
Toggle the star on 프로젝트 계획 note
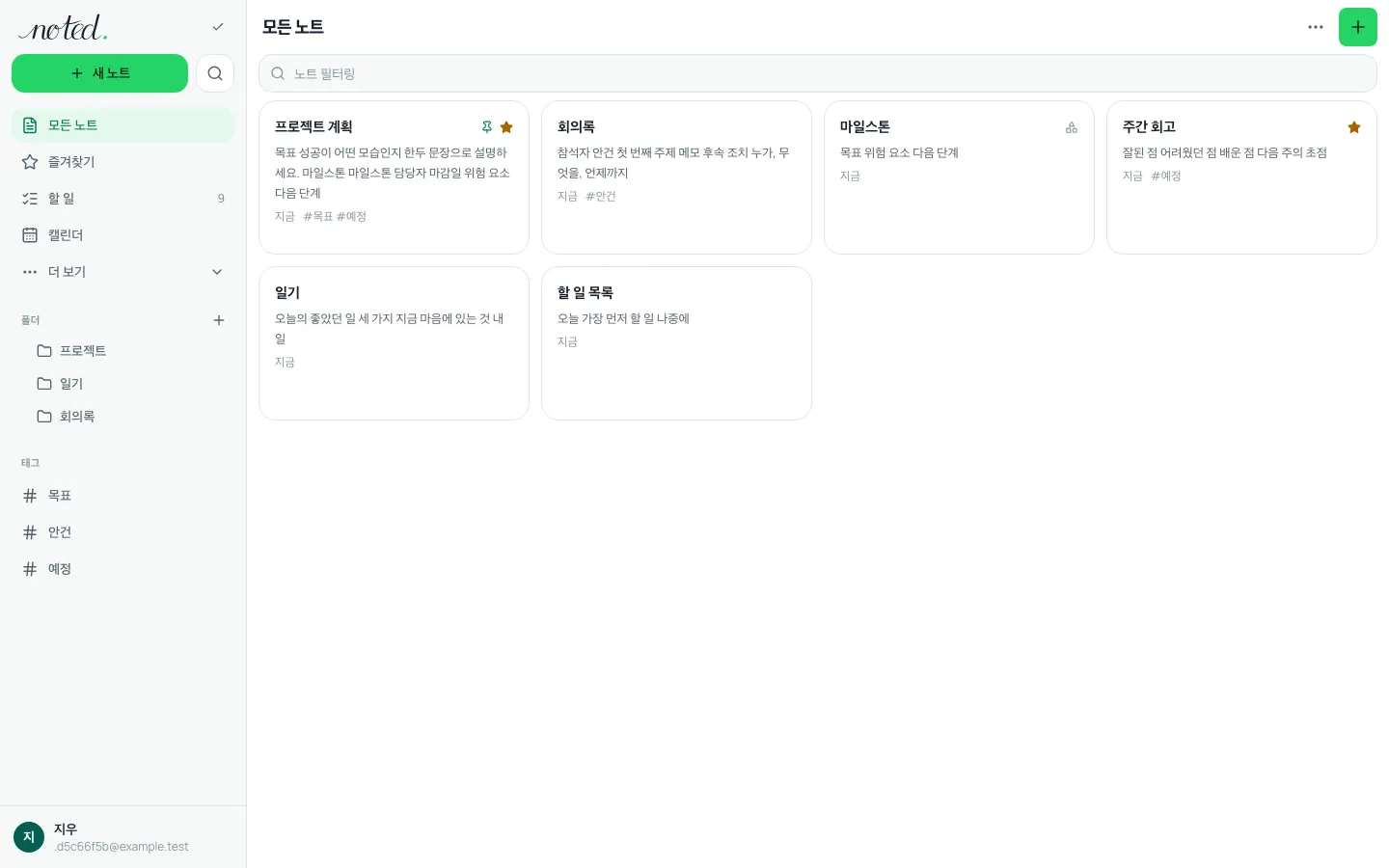[506, 127]
